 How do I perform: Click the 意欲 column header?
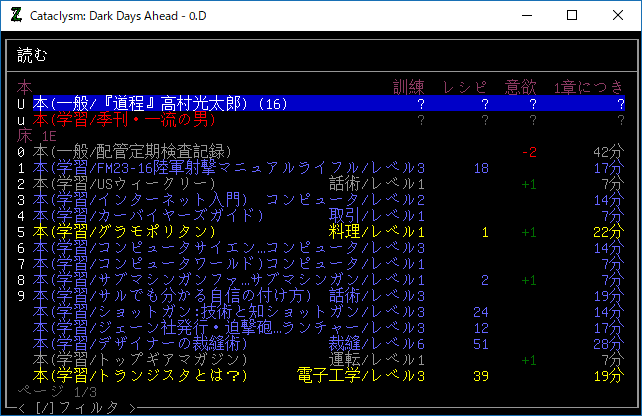[x=520, y=87]
